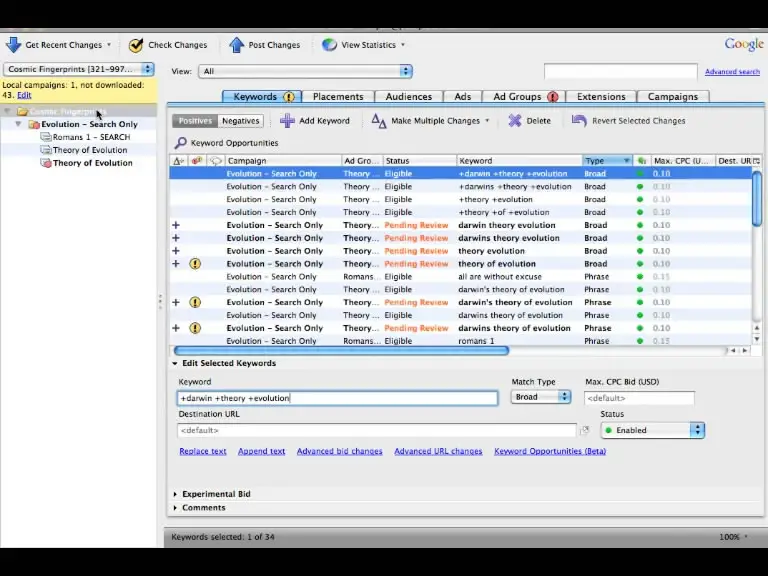
Task: Click the Add Keyword plus icon
Action: coord(287,120)
